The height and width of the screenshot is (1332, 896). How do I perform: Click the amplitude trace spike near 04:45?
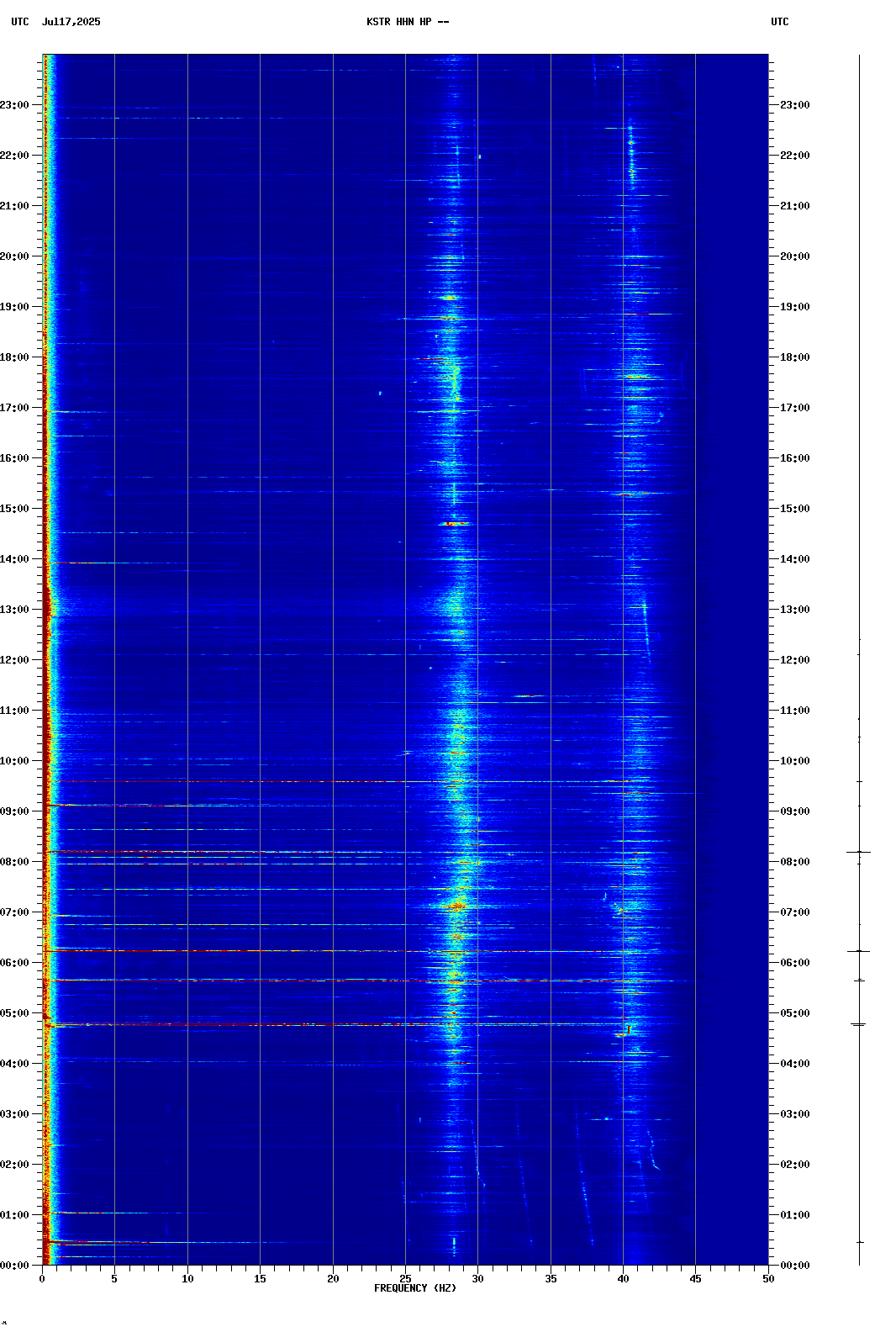[x=859, y=1024]
